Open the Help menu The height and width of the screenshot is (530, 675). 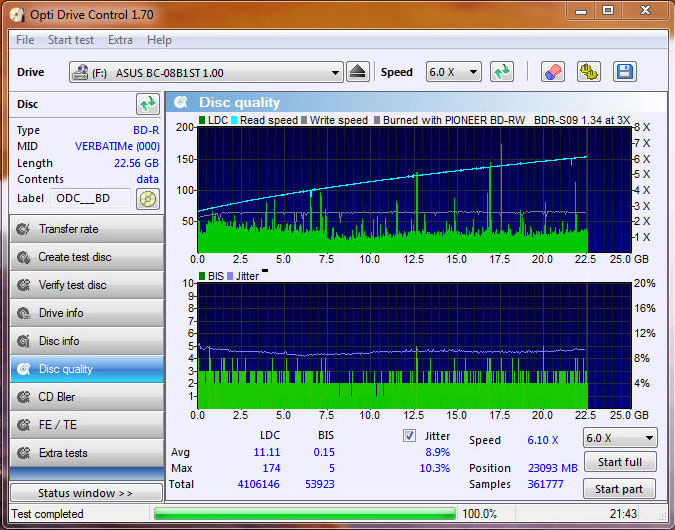(x=159, y=40)
